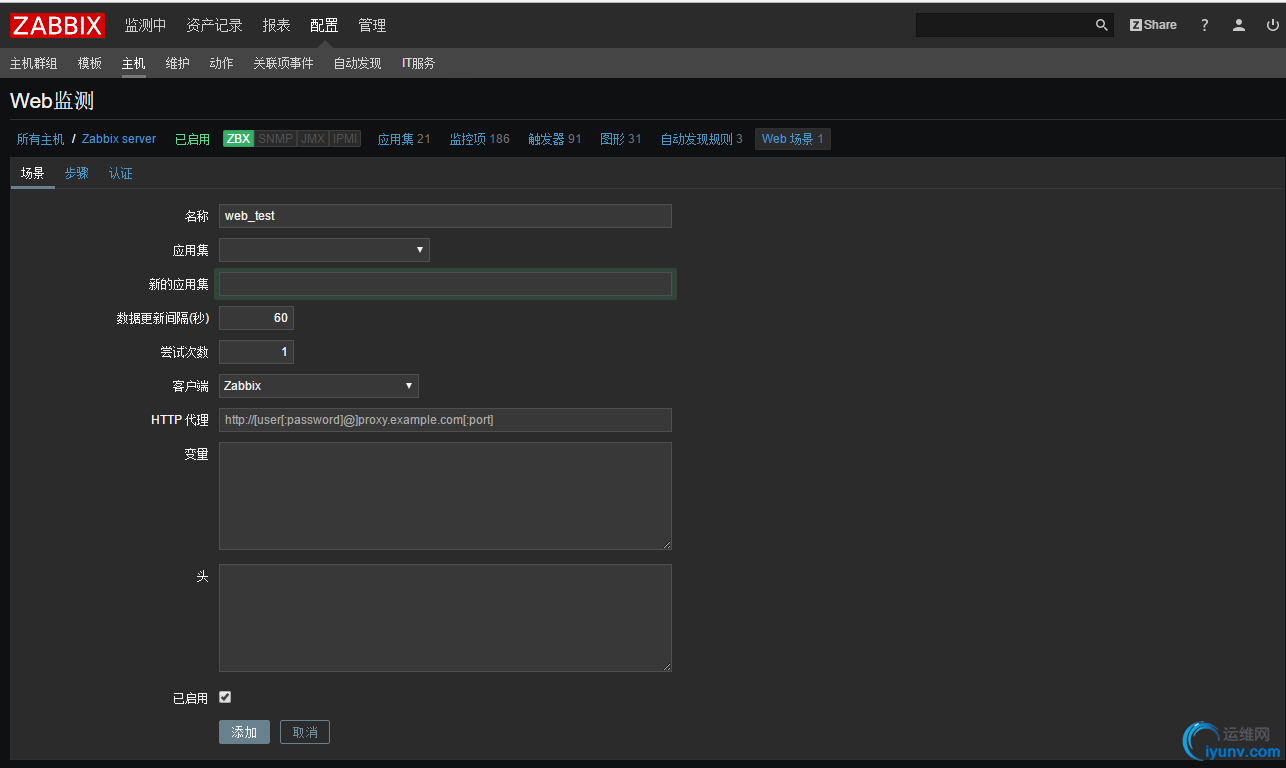This screenshot has height=768, width=1286.
Task: Click the ZBX availability indicator
Action: 238,139
